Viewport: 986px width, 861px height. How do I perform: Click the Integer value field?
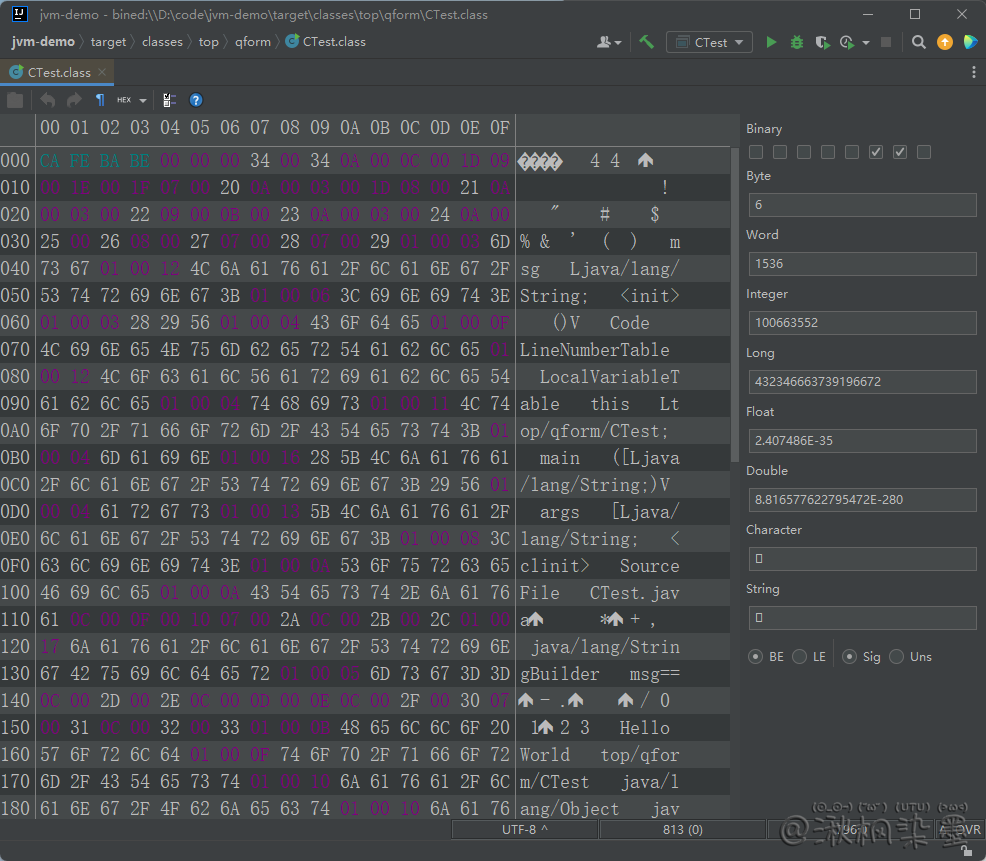coord(862,323)
